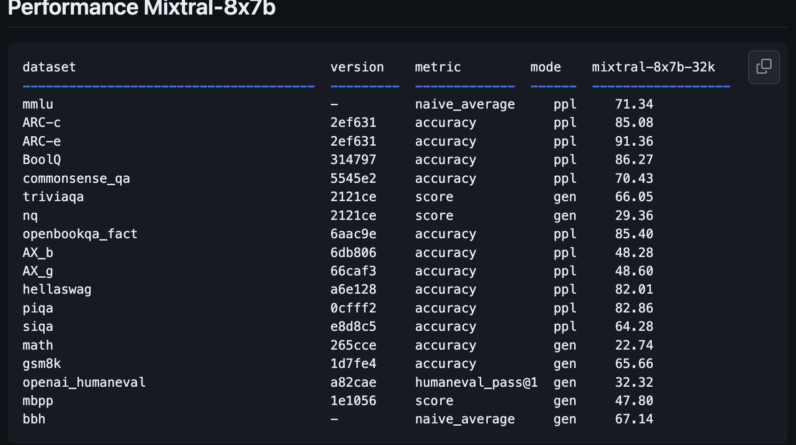
Task: Click the openbookqa_fact score 85.40
Action: click(634, 234)
